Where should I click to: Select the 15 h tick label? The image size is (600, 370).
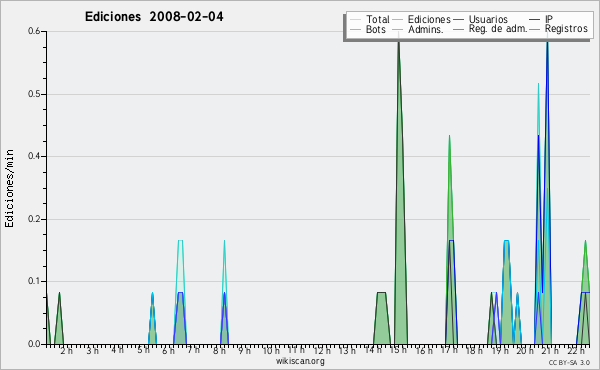pyautogui.click(x=398, y=350)
